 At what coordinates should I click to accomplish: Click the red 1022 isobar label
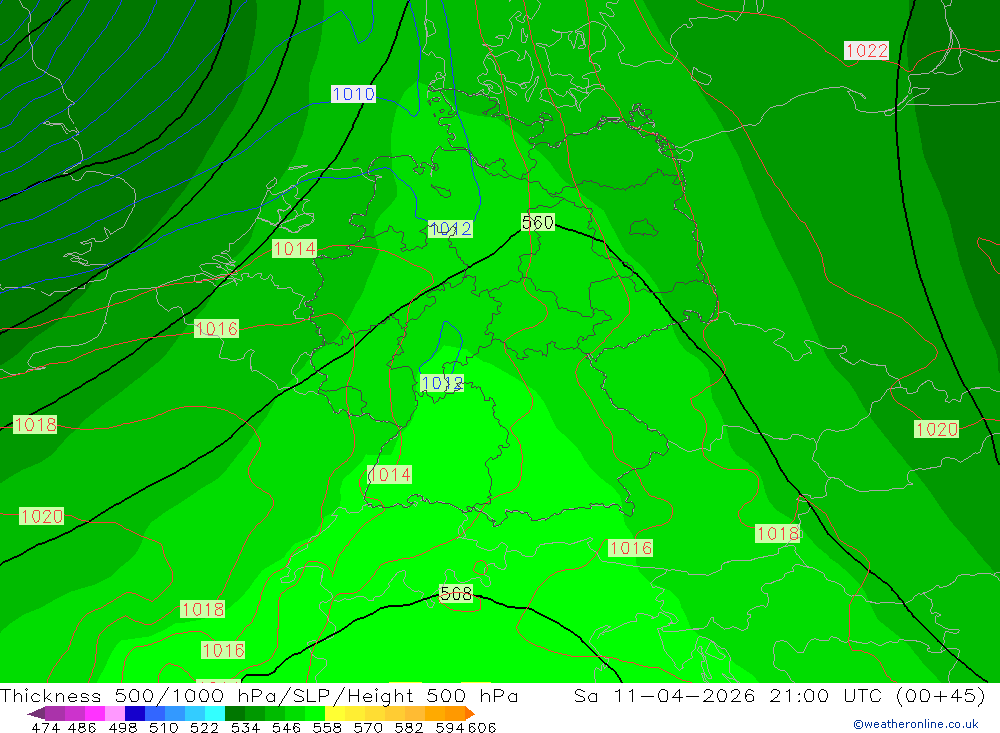pyautogui.click(x=866, y=50)
